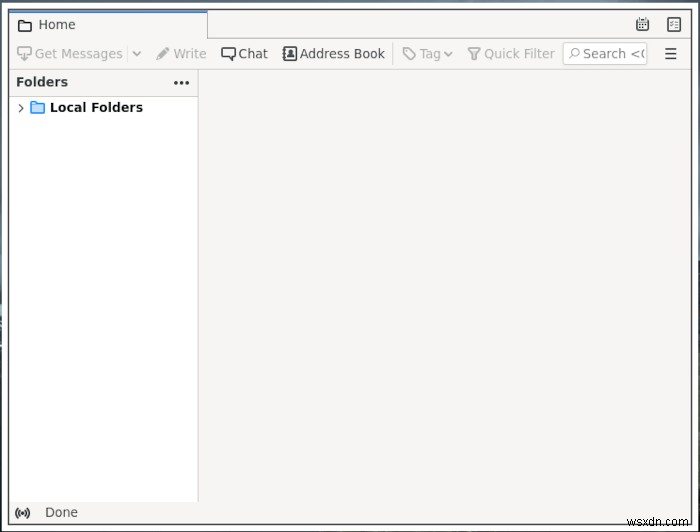Screen dimensions: 700x532
Task: Open the hamburger application menu
Action: [x=671, y=54]
